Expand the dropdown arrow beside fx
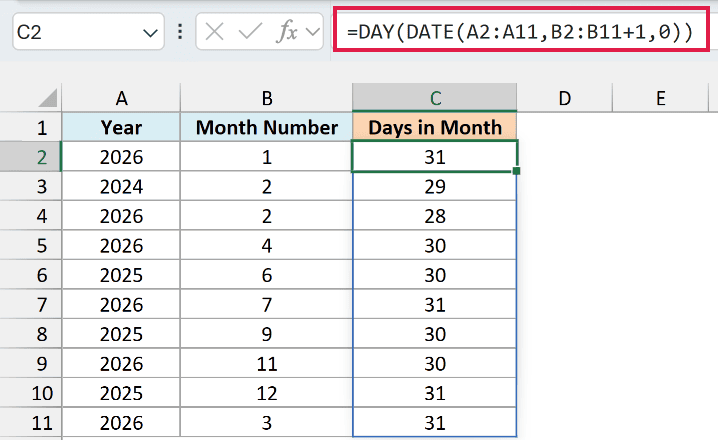This screenshot has height=440, width=718. [313, 32]
